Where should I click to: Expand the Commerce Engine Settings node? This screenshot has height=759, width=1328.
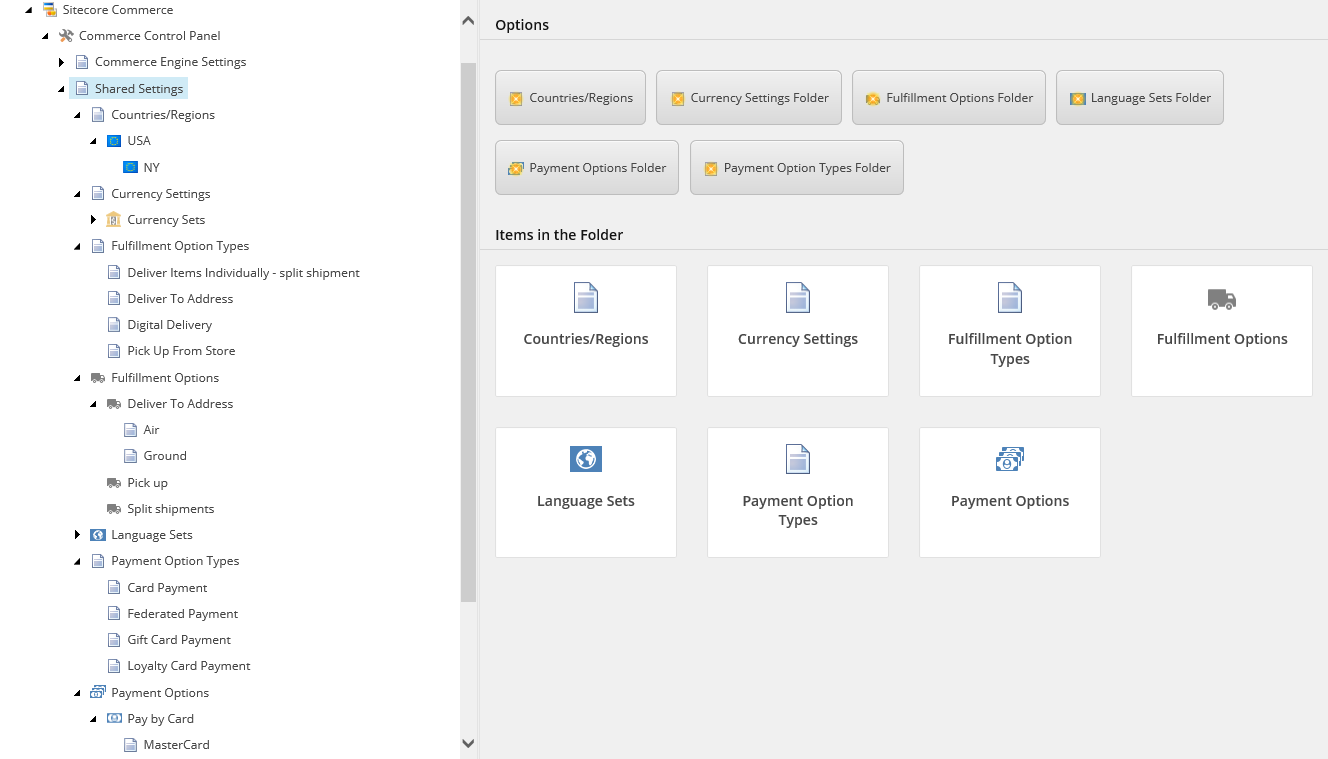(x=61, y=62)
